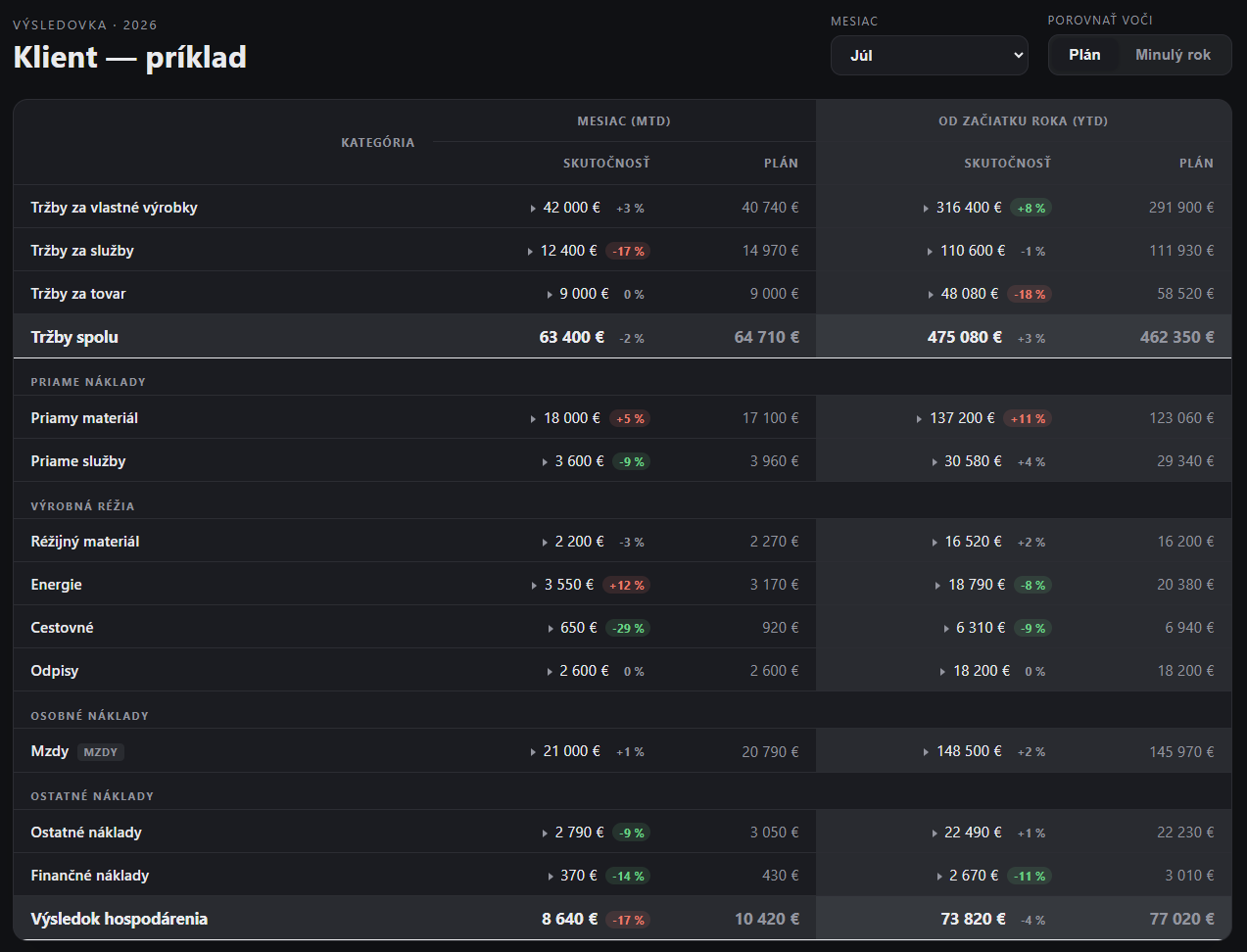Expand monthly 370 € for Finančné náklady
This screenshot has width=1247, height=952.
click(x=572, y=876)
